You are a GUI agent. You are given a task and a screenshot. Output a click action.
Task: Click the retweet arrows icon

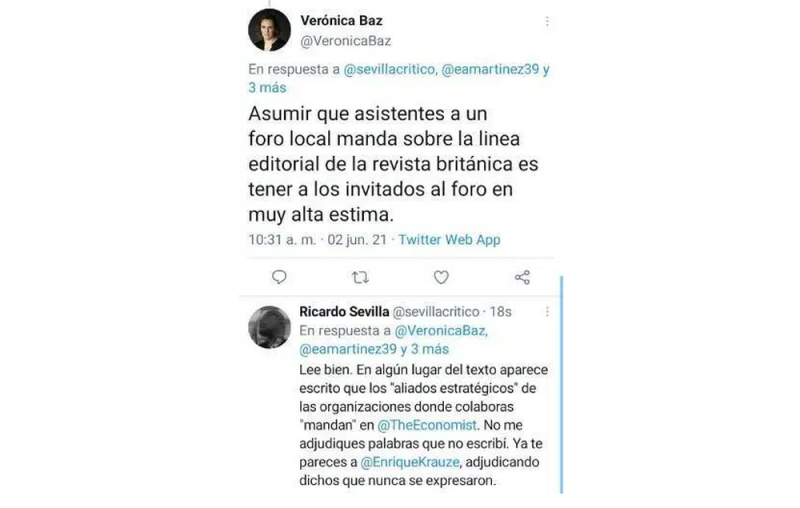point(360,277)
